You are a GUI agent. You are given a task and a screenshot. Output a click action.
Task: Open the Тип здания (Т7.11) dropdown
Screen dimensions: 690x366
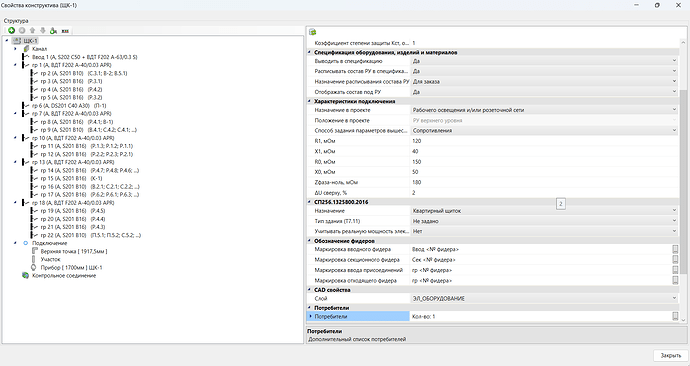pos(674,221)
